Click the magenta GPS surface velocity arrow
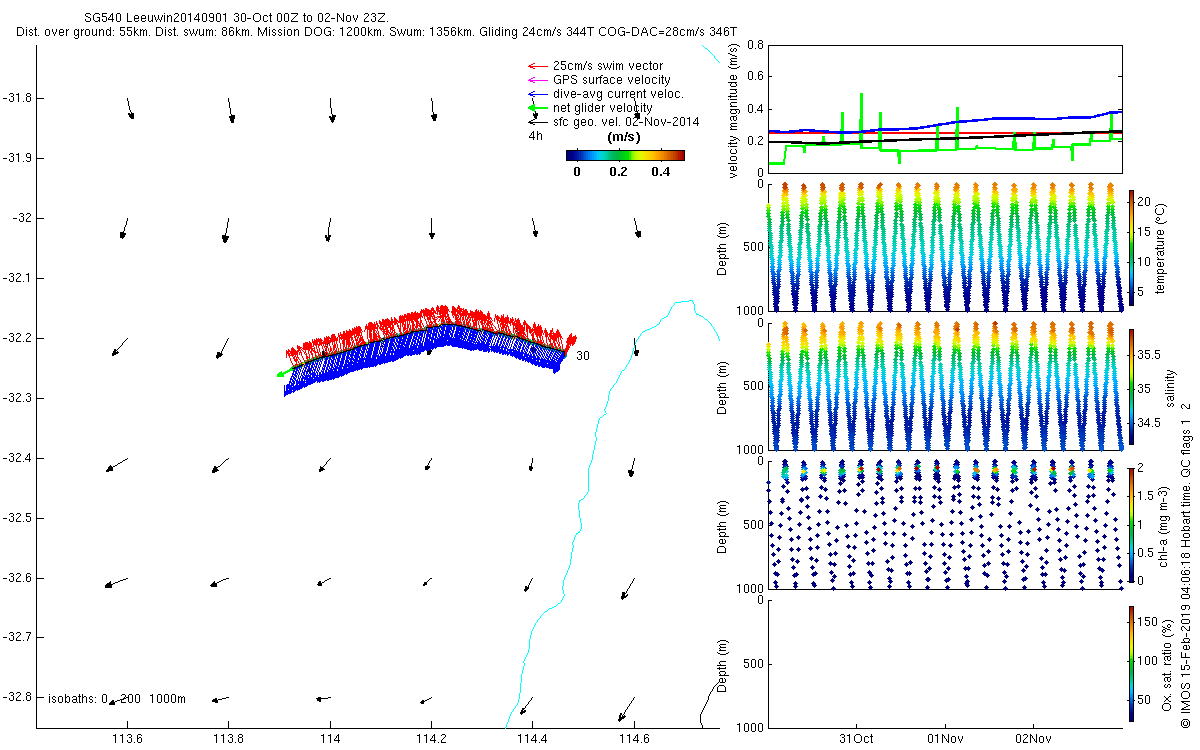Screen dimensions: 1200x750 point(538,80)
